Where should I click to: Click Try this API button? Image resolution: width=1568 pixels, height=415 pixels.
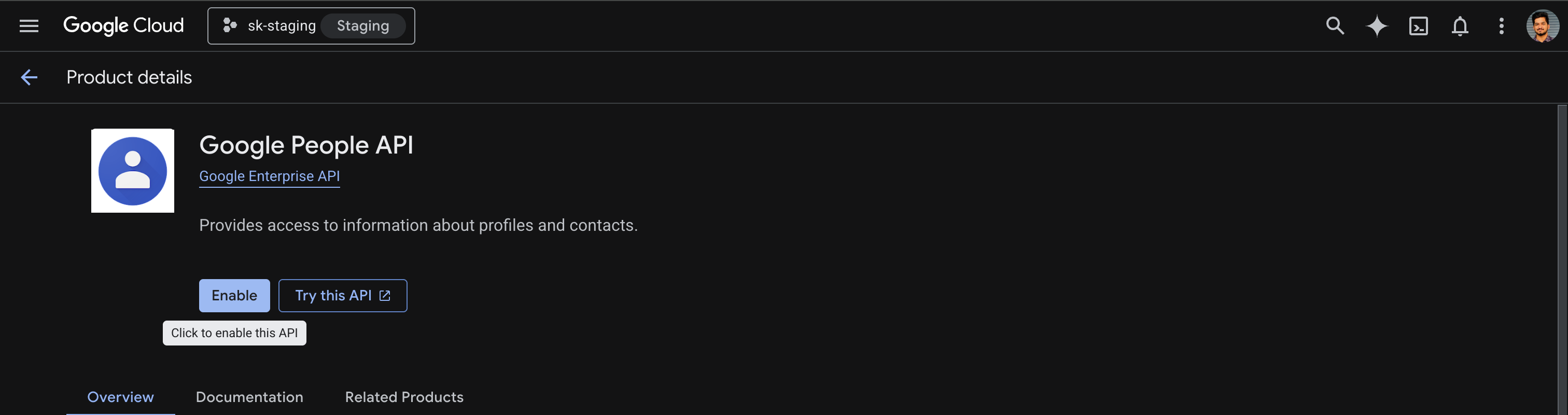click(343, 296)
